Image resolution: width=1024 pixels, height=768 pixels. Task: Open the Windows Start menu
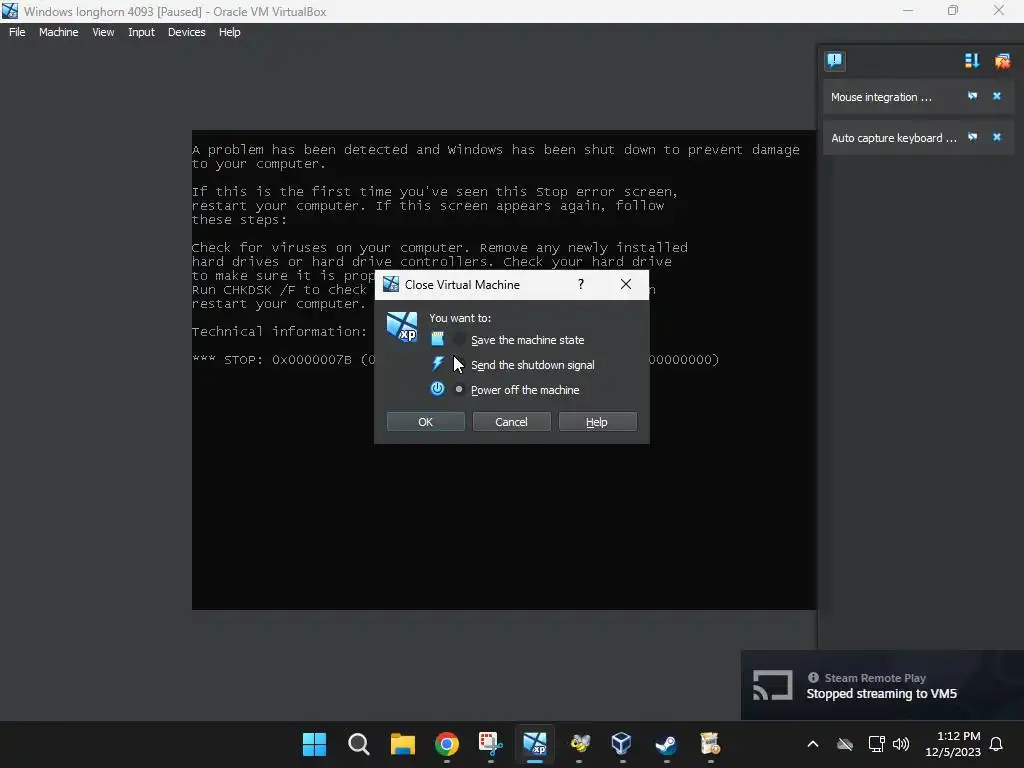(x=314, y=744)
